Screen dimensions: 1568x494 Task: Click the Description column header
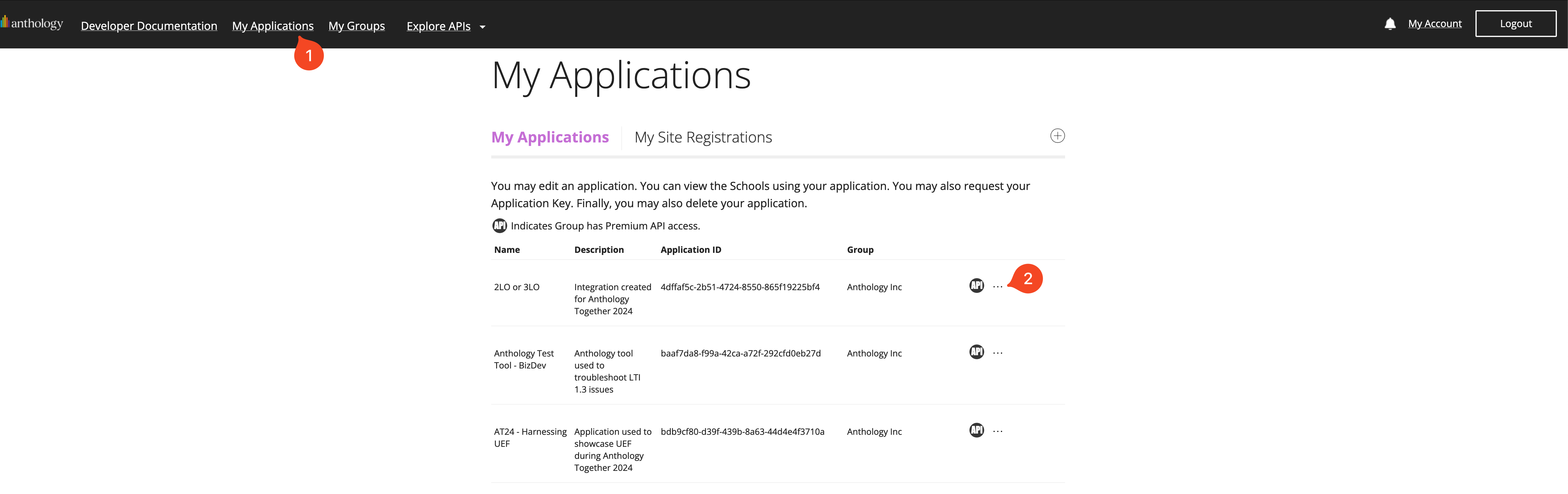[x=599, y=249]
